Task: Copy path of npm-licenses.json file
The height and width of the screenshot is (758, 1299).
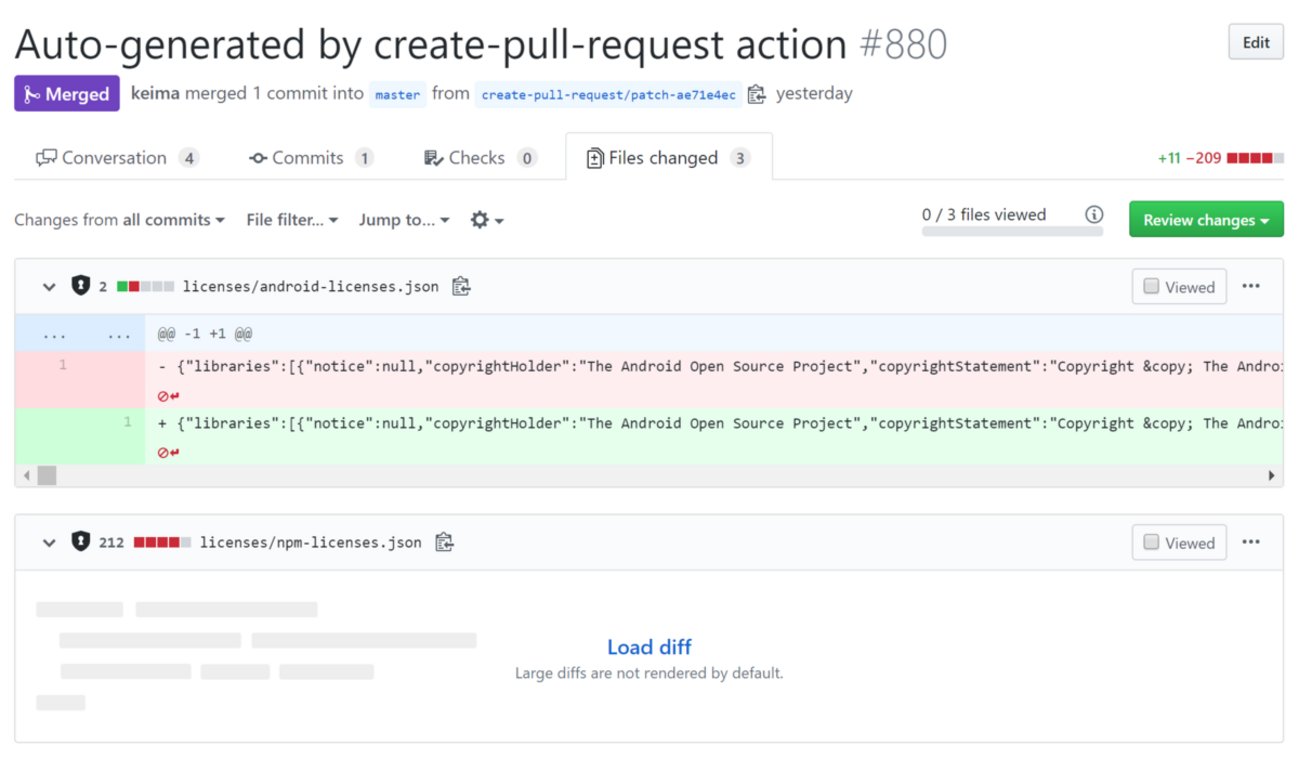Action: [444, 543]
